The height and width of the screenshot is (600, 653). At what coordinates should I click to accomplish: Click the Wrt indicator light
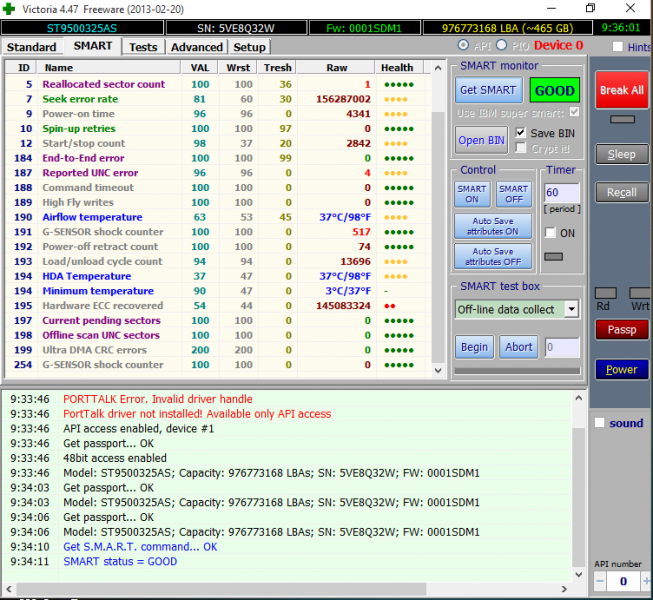[639, 292]
